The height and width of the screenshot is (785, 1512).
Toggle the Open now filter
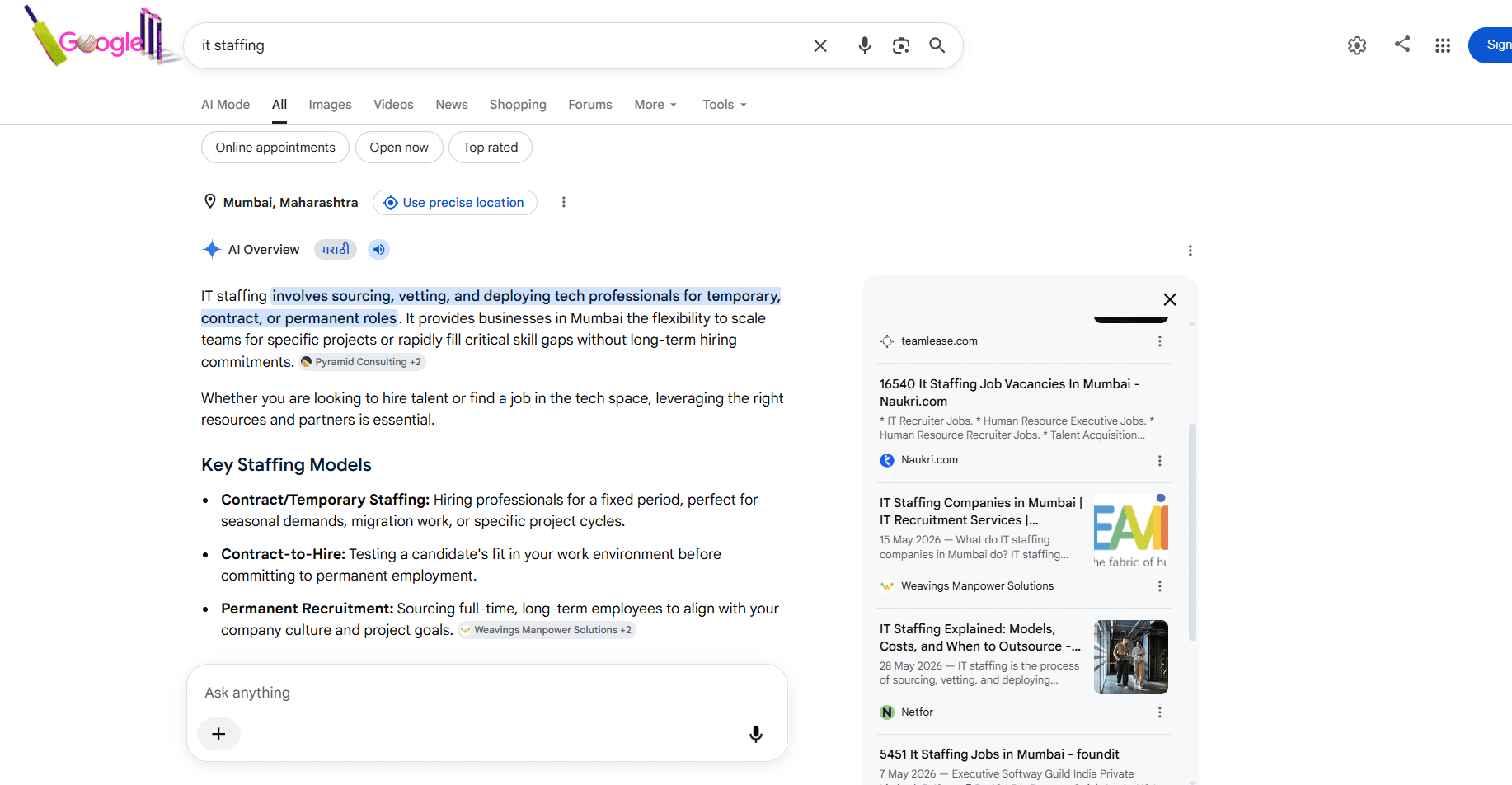(399, 148)
